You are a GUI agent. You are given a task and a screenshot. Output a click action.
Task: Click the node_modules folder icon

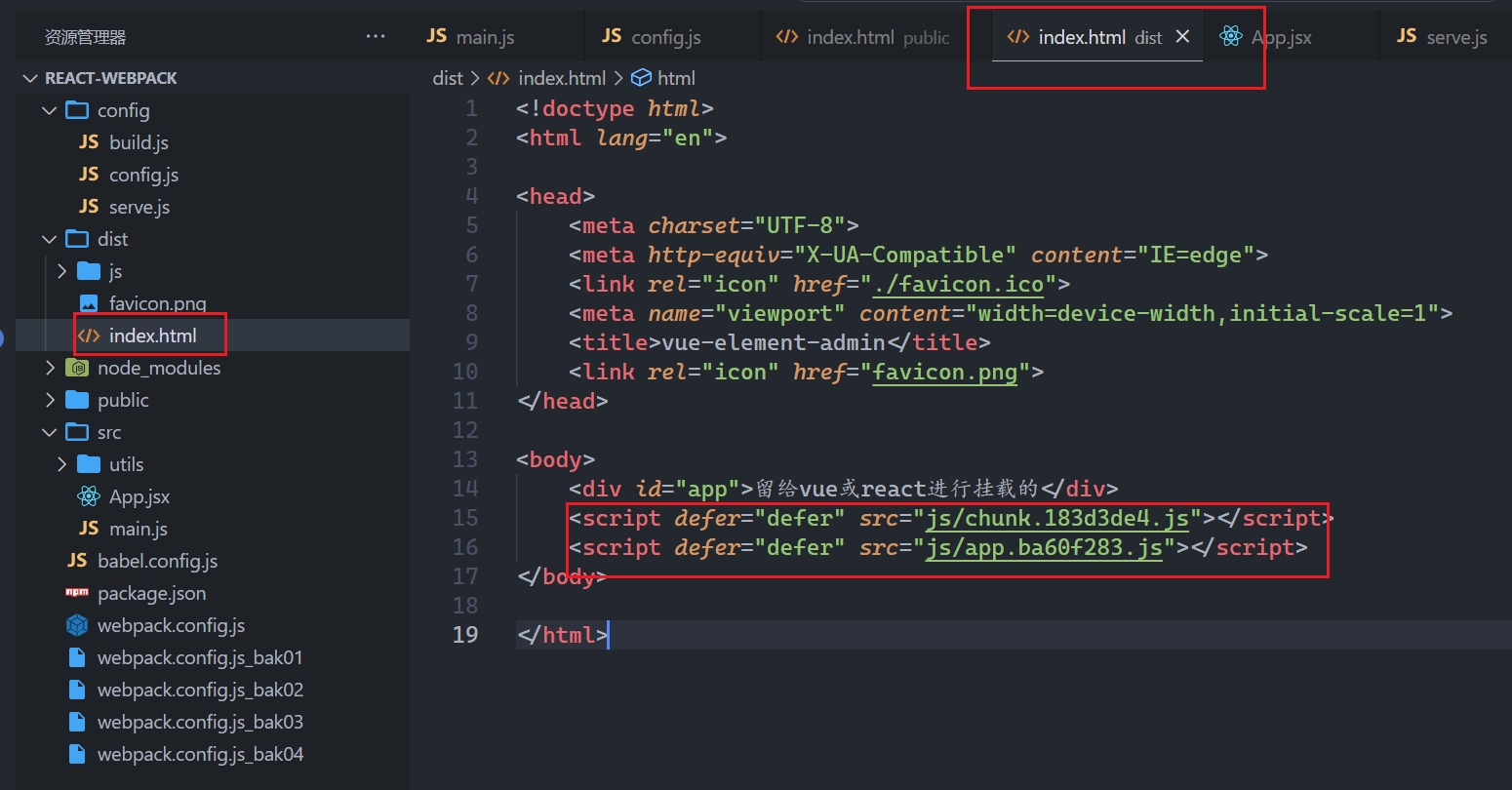(77, 368)
